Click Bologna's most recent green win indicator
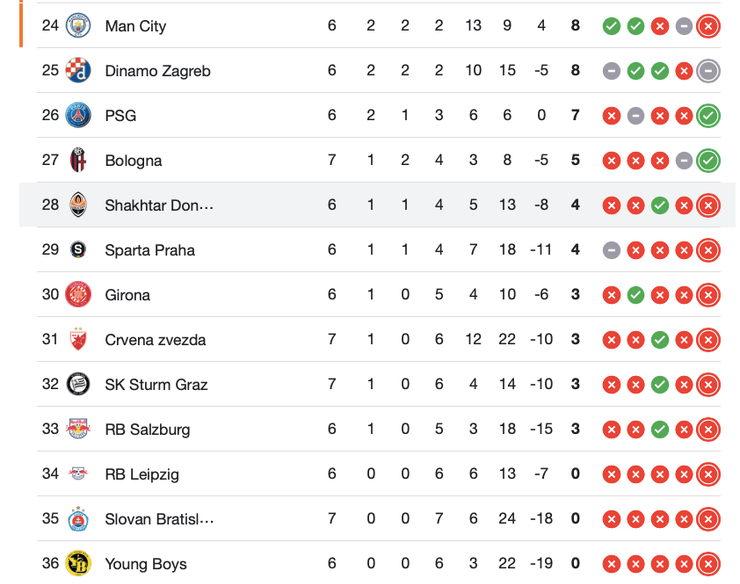 (x=708, y=160)
